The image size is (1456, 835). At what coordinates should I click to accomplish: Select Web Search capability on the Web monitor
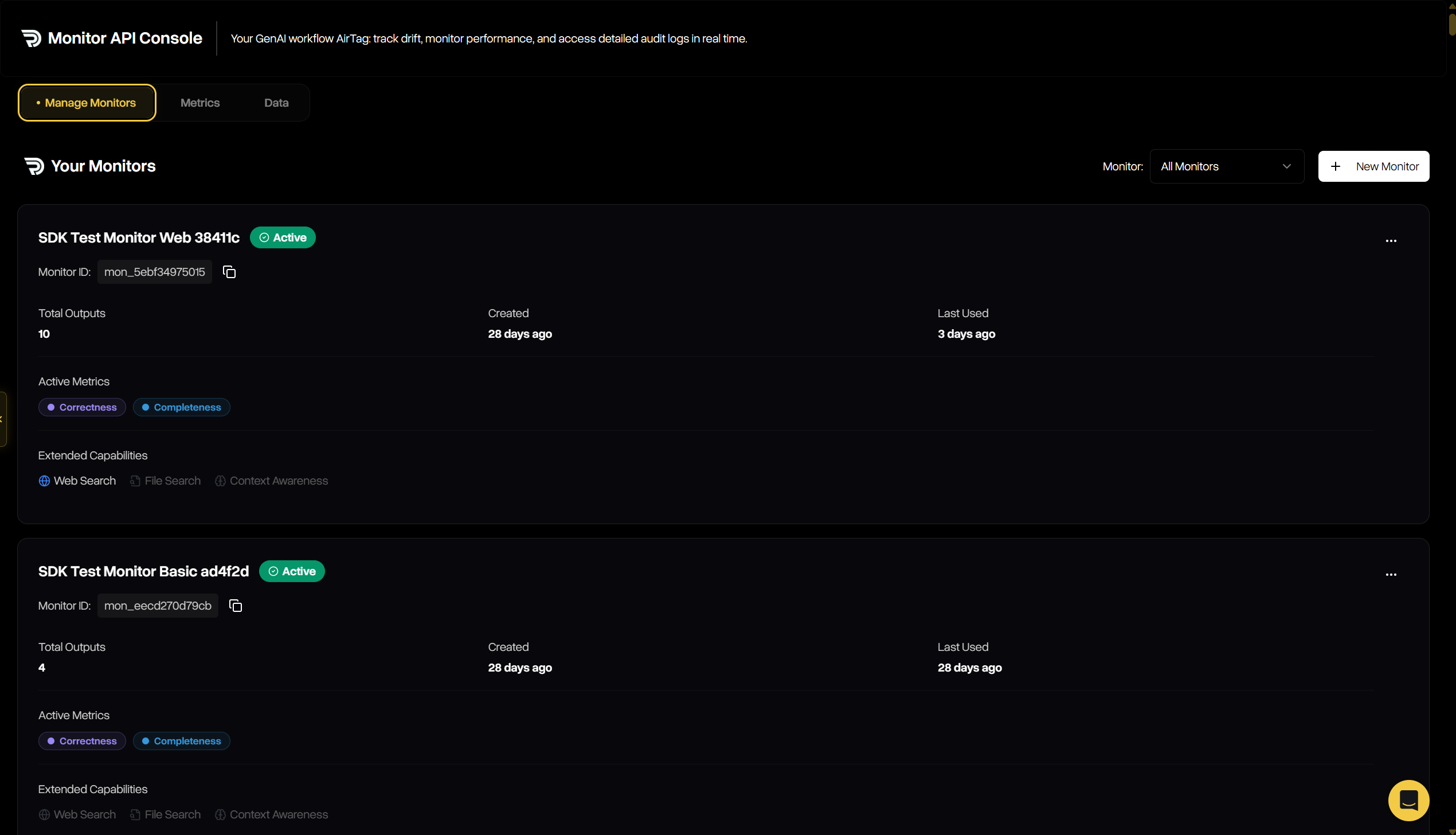coord(77,481)
